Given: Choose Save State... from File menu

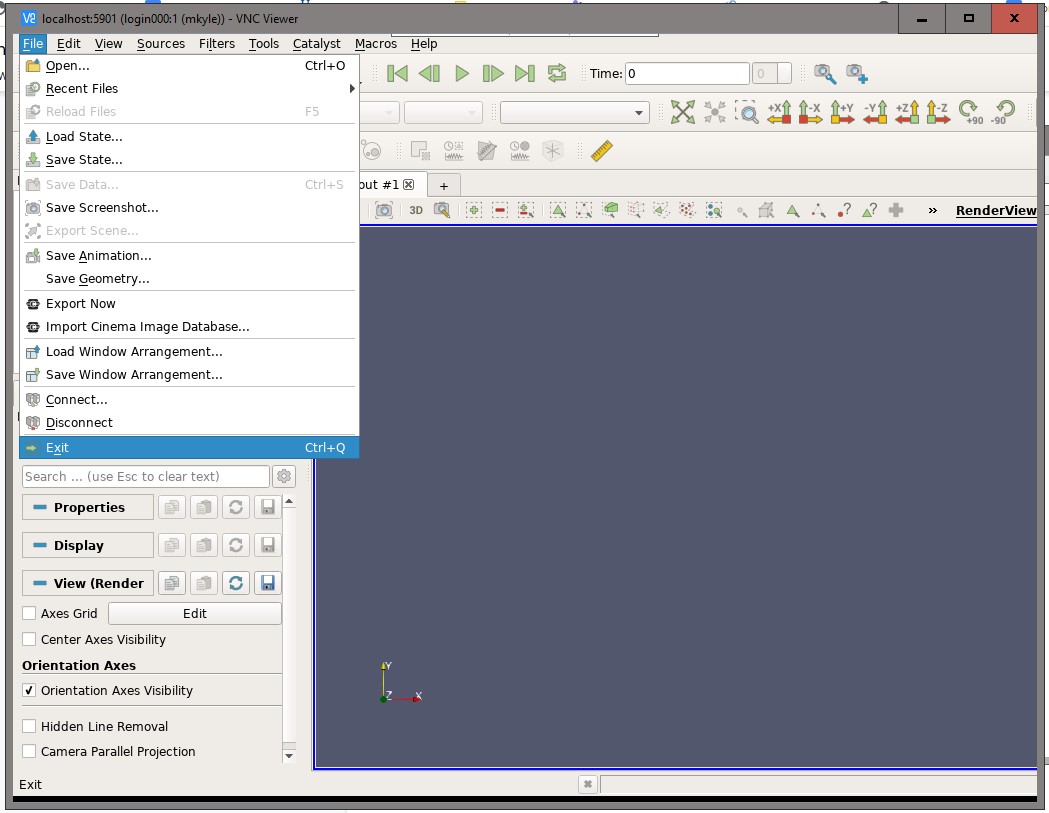Looking at the screenshot, I should (x=84, y=160).
